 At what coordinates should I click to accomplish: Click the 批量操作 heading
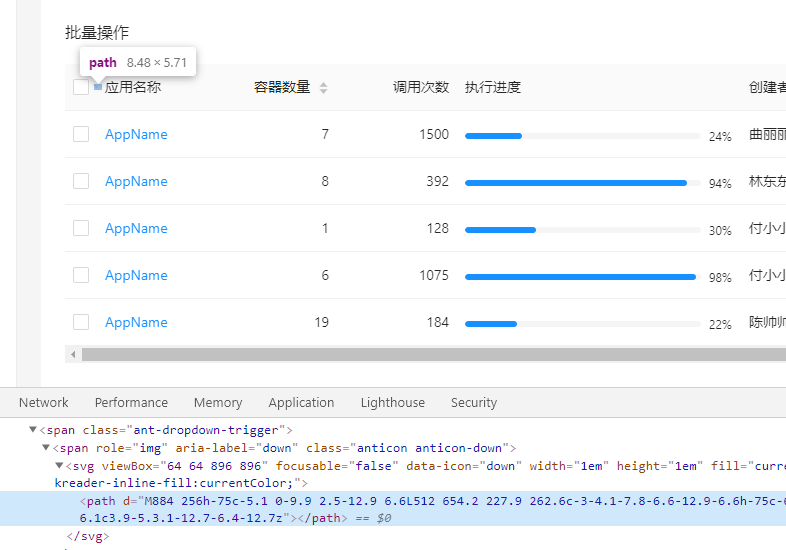(x=97, y=33)
